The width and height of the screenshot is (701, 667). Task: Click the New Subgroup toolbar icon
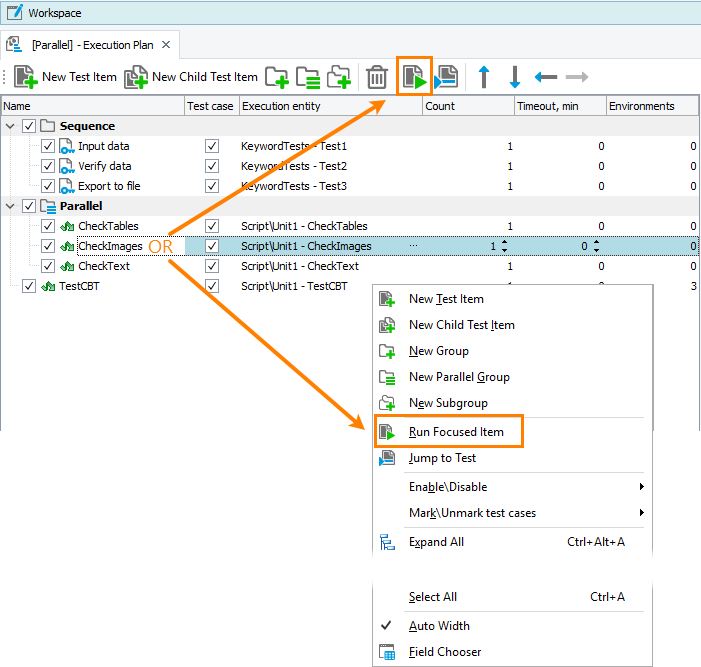[339, 77]
